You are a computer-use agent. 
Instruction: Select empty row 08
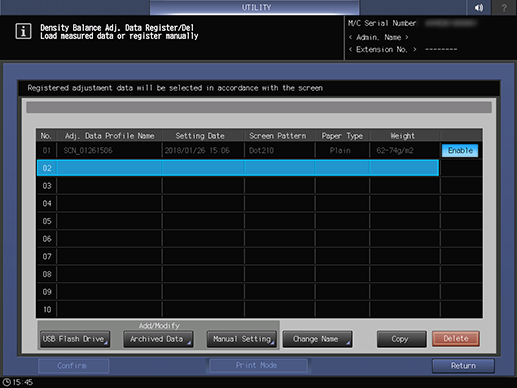point(238,274)
